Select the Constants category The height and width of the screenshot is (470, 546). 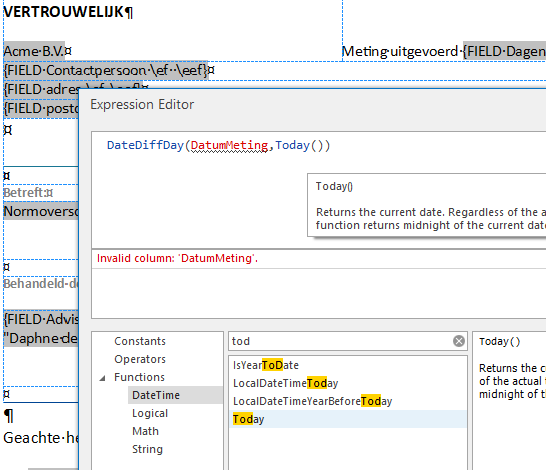pos(140,341)
